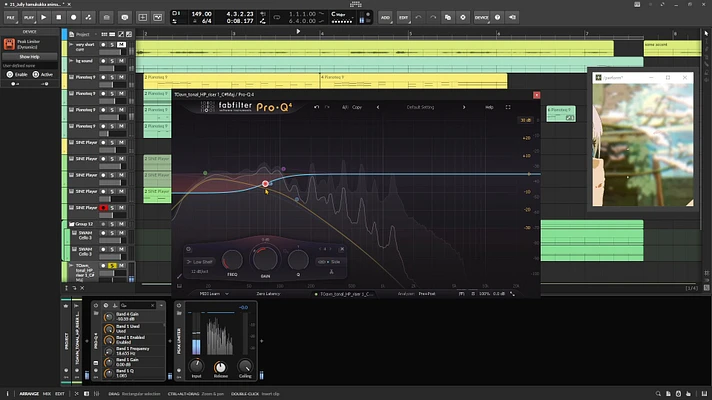
Task: Open the EDIT menu
Action: [x=403, y=17]
